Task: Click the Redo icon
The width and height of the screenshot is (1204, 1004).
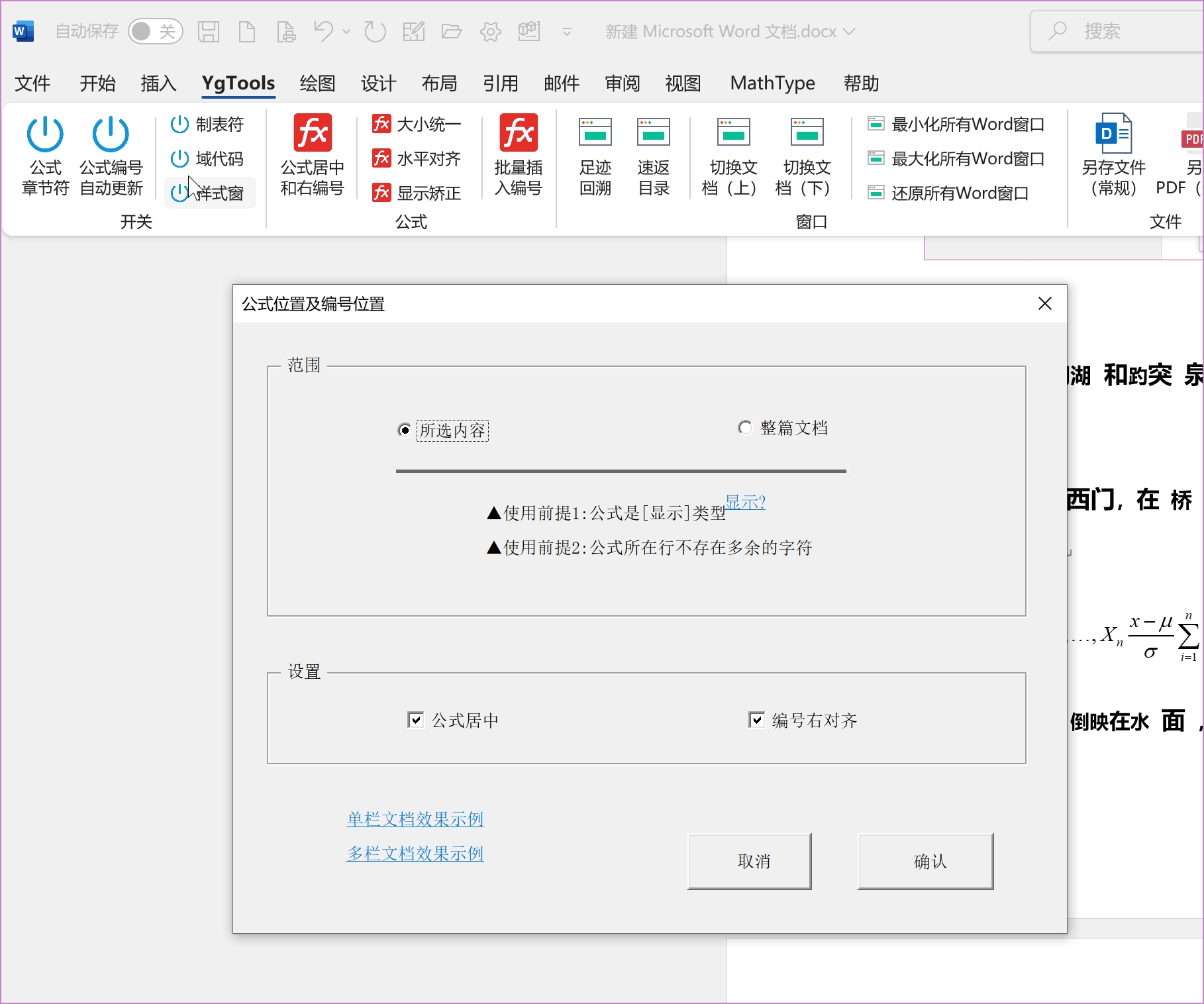Action: (375, 31)
